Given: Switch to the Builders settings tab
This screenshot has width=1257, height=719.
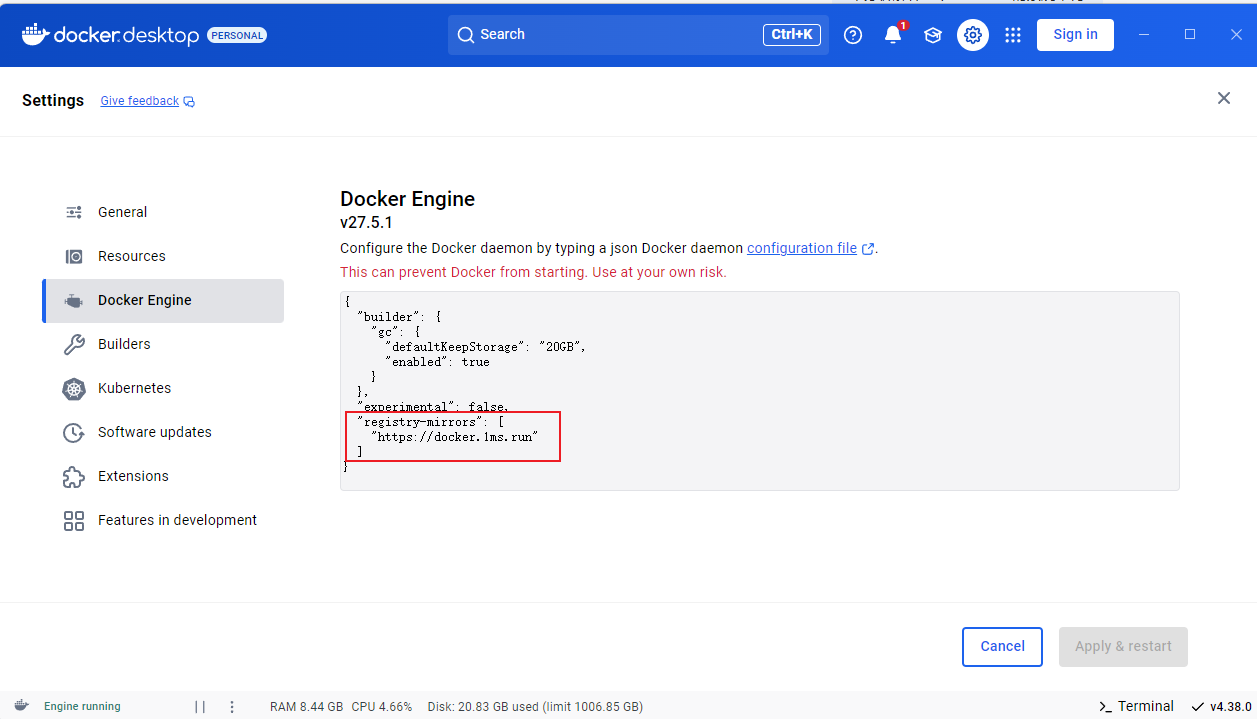Looking at the screenshot, I should (124, 344).
